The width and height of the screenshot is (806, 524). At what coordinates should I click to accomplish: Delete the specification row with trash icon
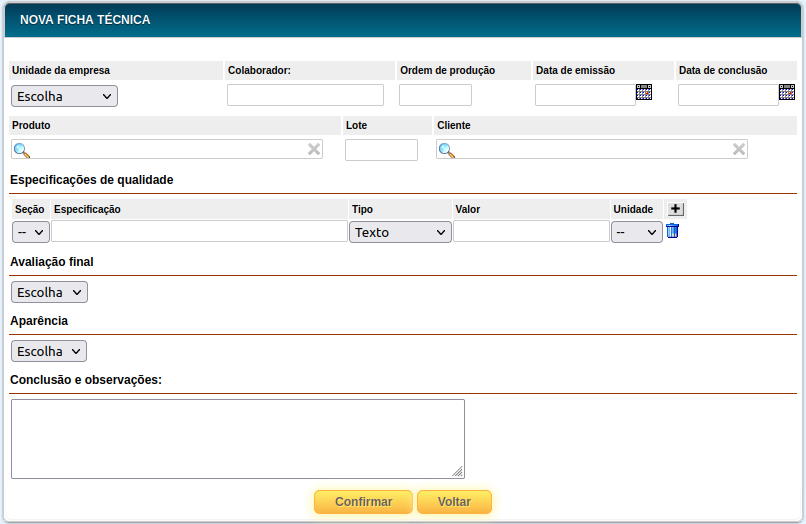(673, 231)
